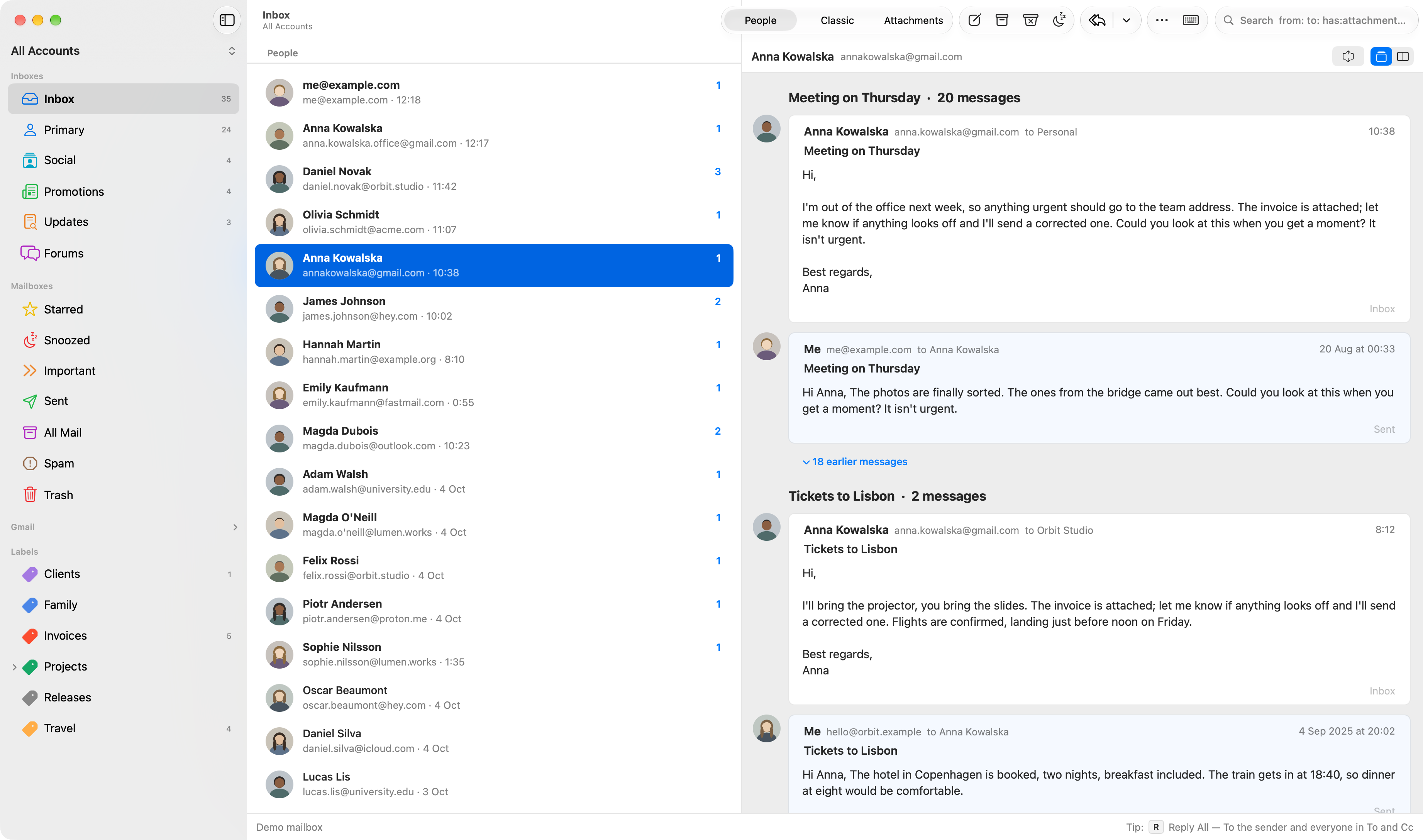Toggle the sidebar visibility button
The image size is (1423, 840).
click(227, 20)
